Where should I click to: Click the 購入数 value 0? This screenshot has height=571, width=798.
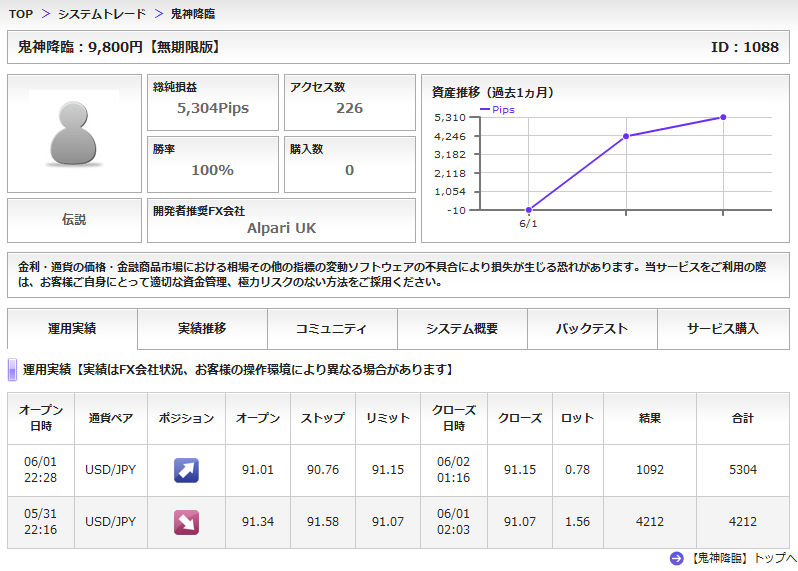coord(350,170)
